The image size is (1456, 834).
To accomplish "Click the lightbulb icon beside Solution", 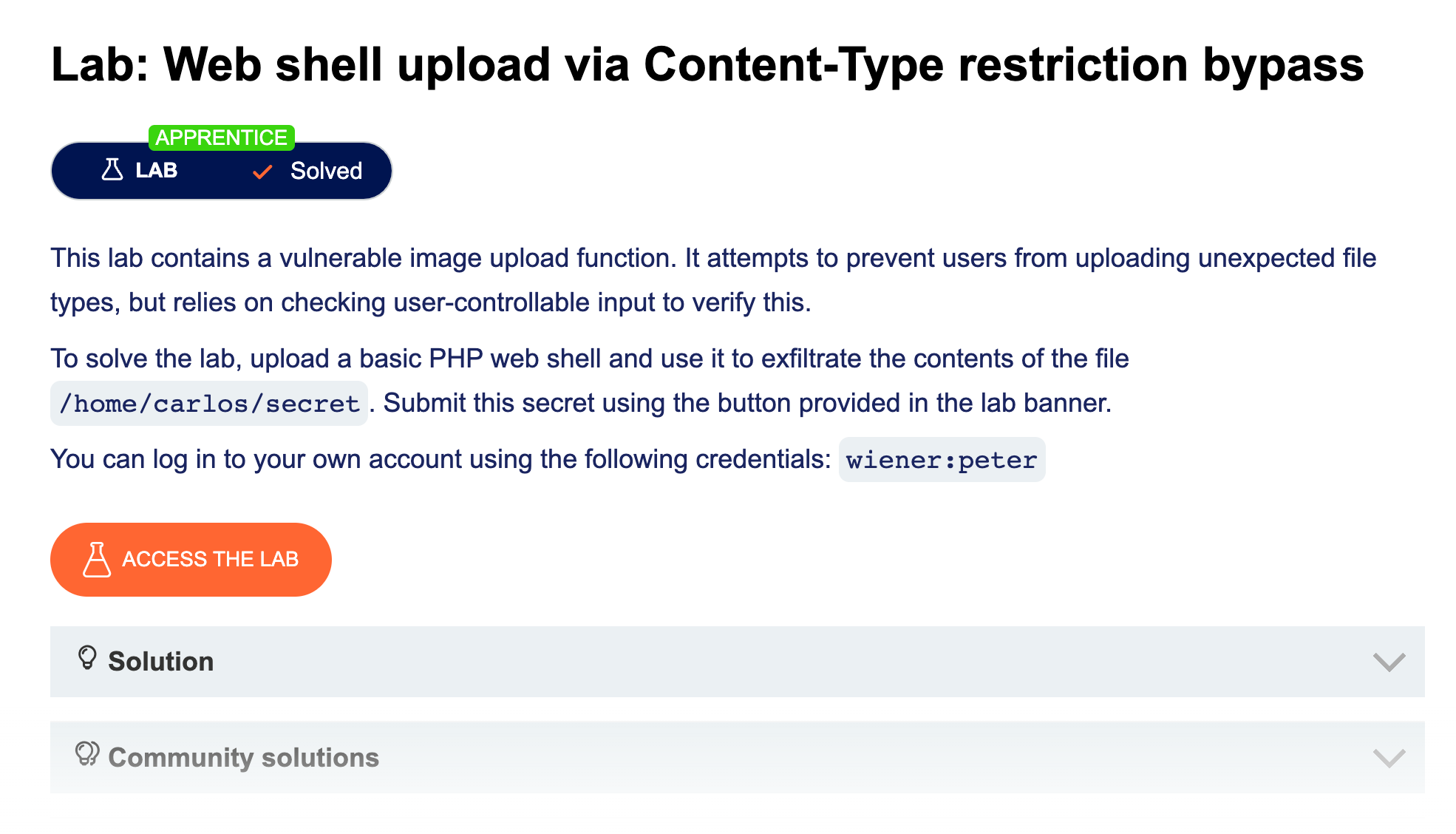I will (x=87, y=658).
